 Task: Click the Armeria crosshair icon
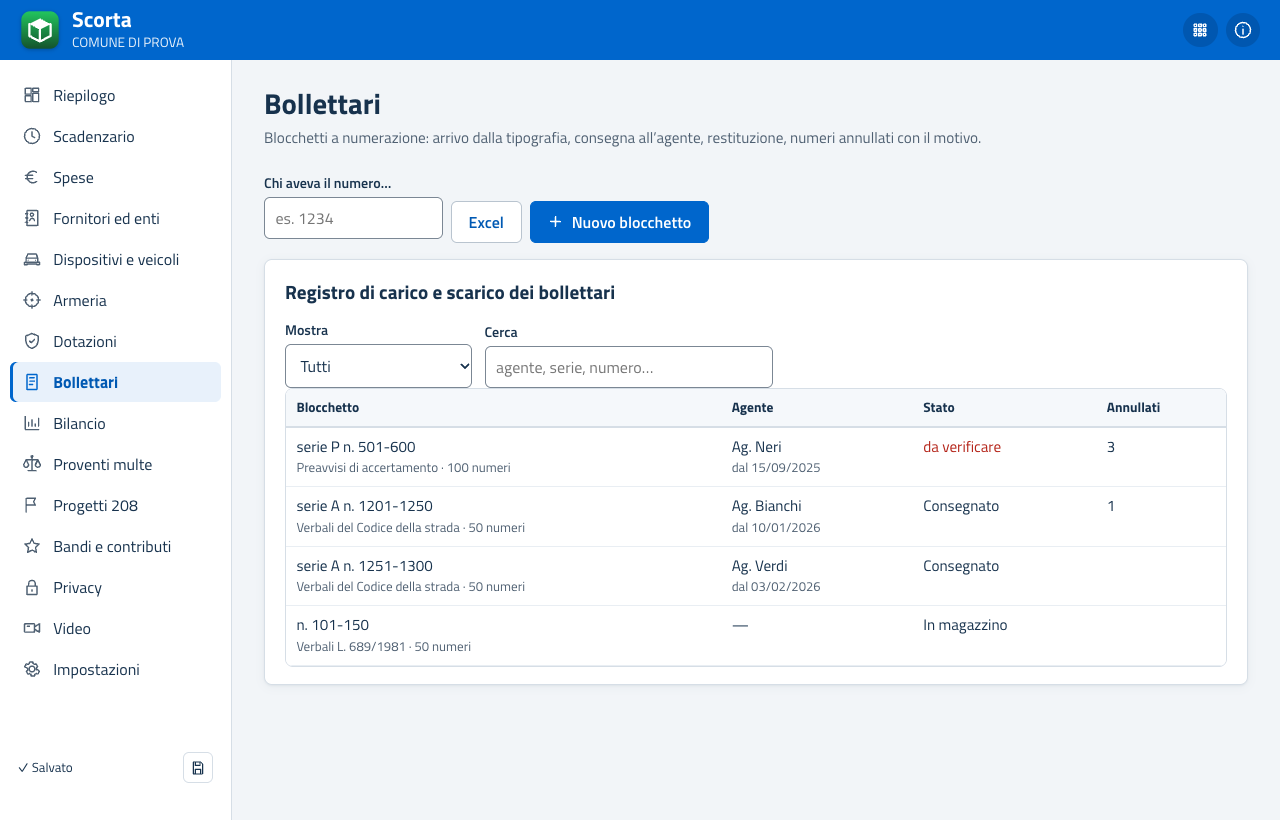(x=32, y=301)
